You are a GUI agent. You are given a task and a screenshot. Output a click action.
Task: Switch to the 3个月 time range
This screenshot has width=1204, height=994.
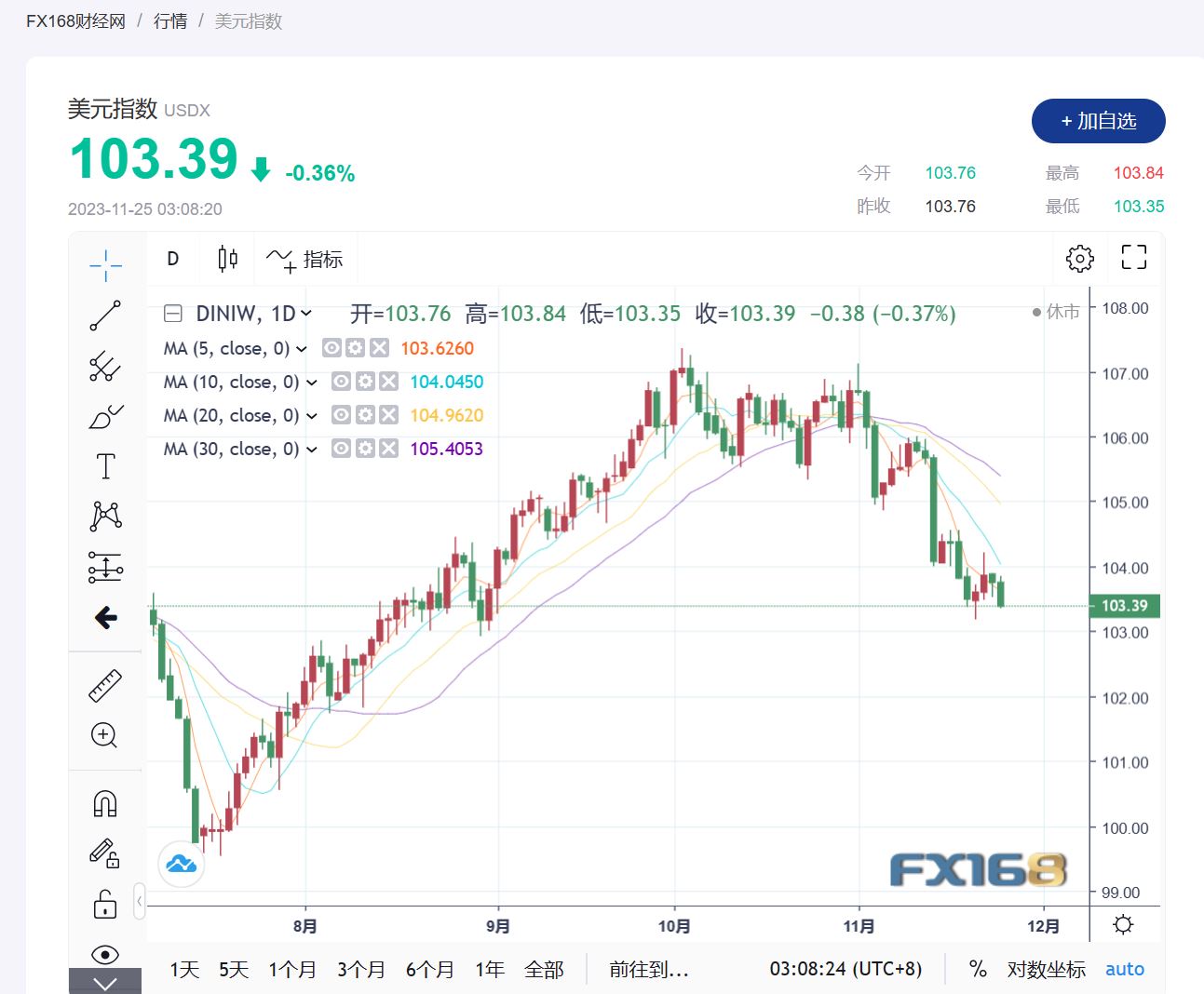pos(360,970)
